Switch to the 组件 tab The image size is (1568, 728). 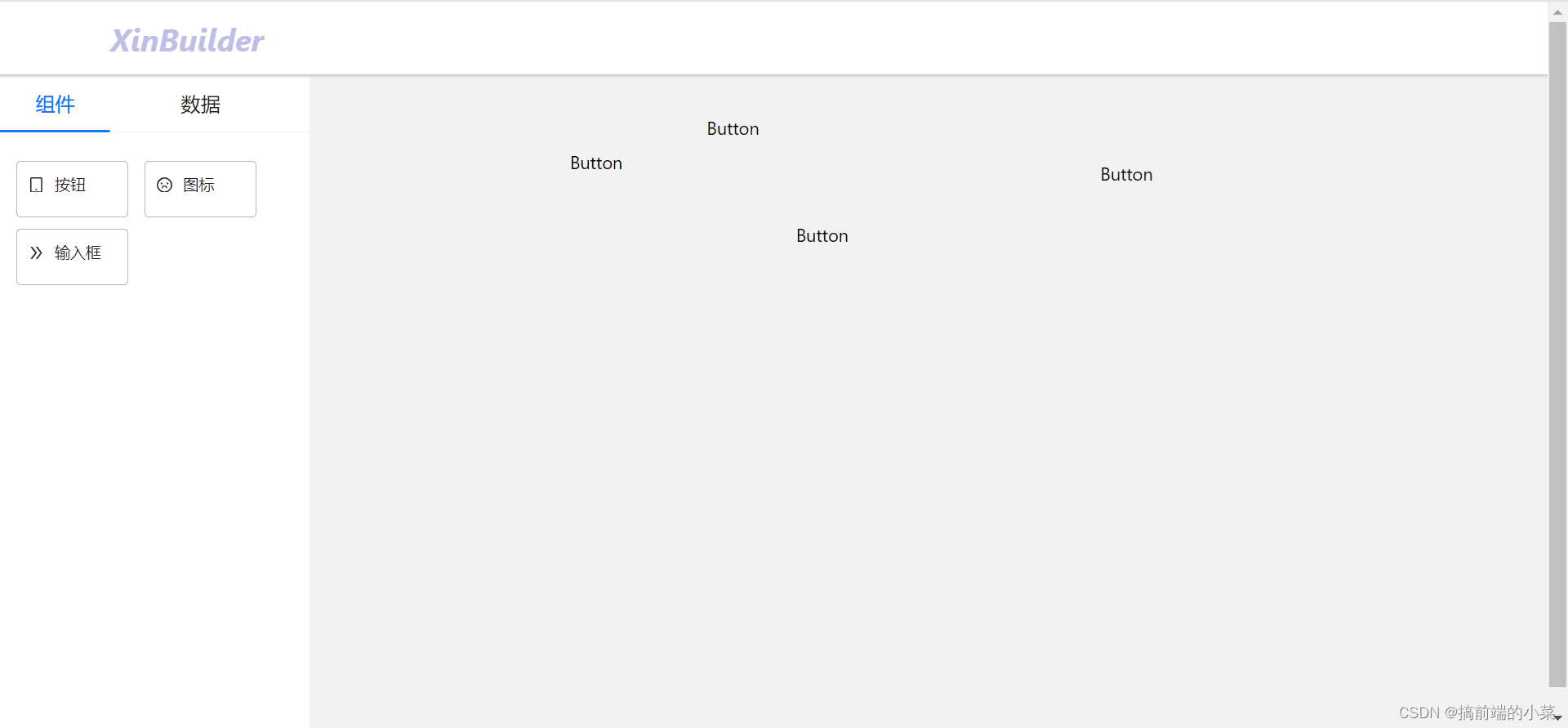point(55,105)
